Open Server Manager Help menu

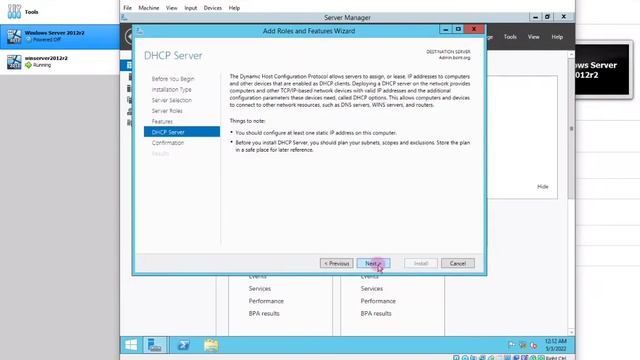[557, 37]
